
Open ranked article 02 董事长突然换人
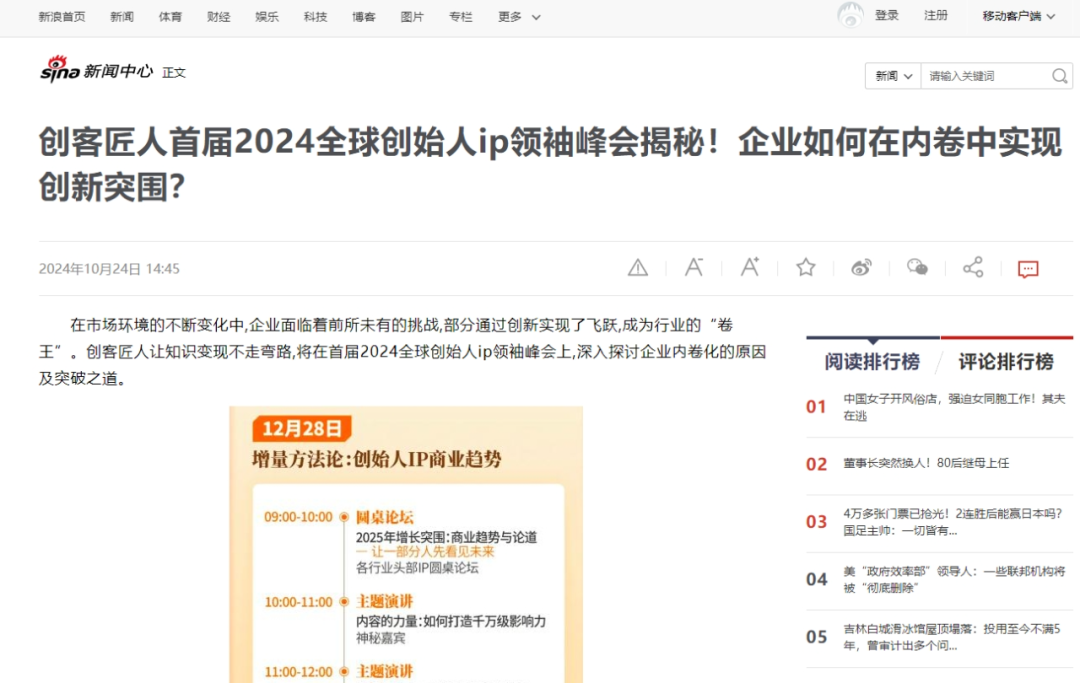tap(926, 463)
